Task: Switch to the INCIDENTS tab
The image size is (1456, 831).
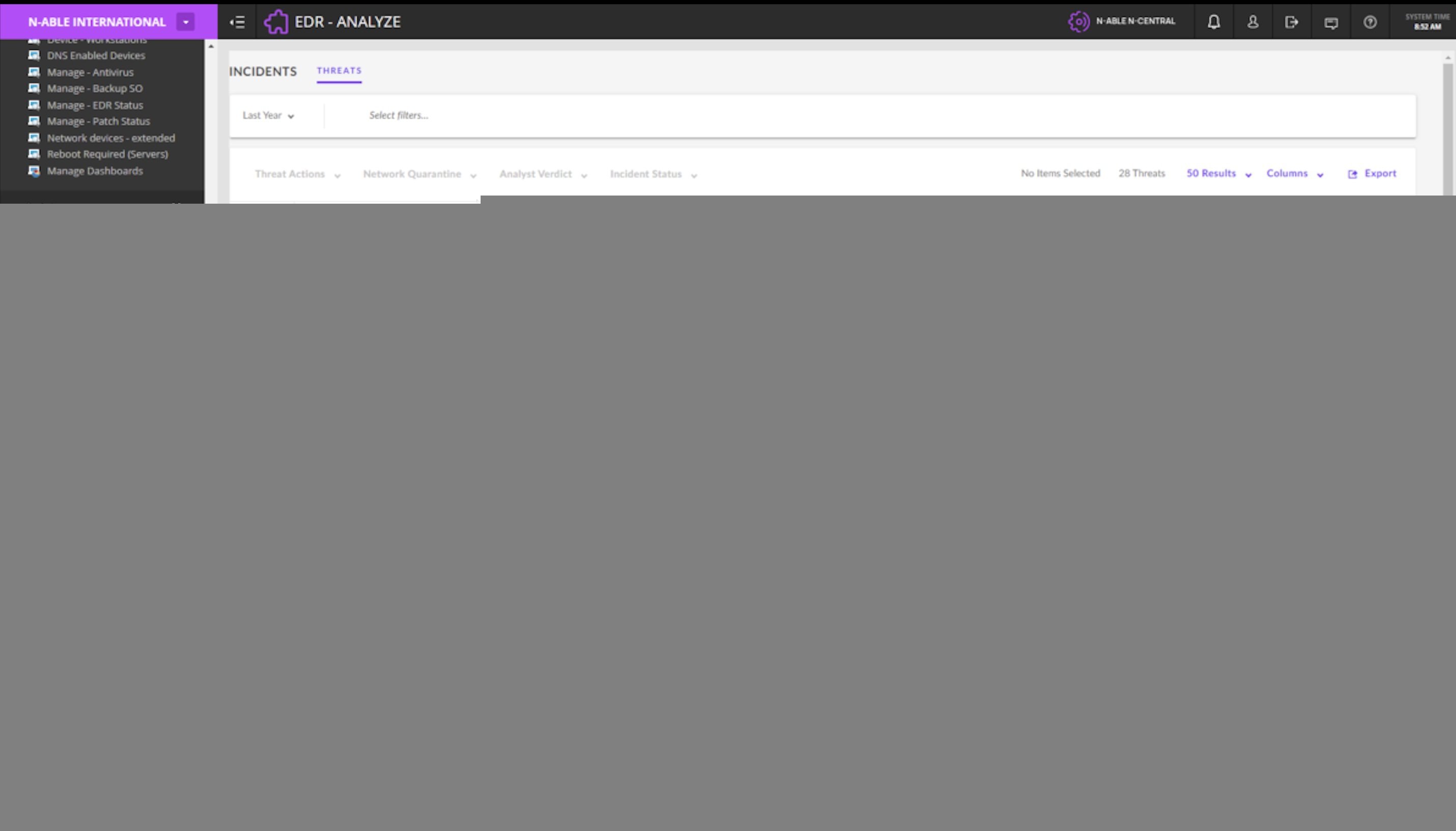Action: [263, 71]
